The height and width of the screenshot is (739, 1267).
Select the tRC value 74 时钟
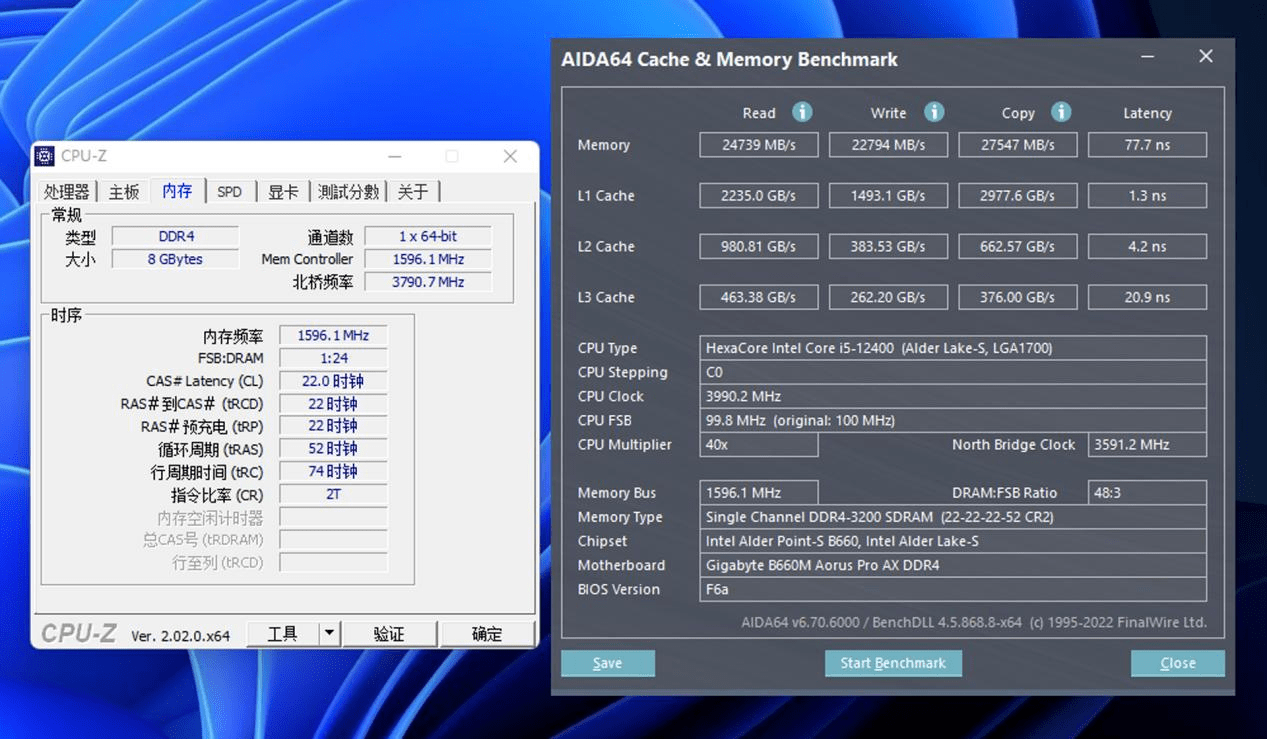(333, 472)
